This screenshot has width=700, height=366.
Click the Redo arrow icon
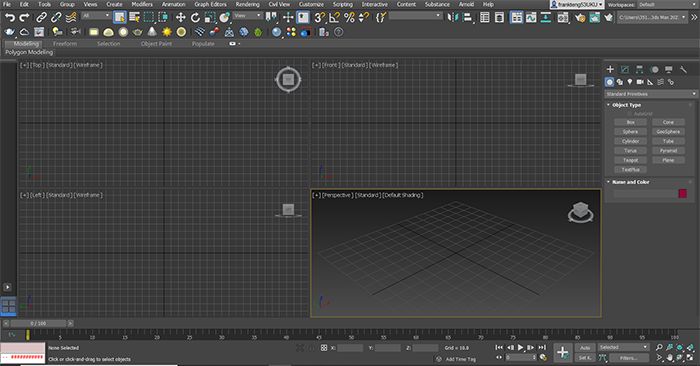point(24,17)
